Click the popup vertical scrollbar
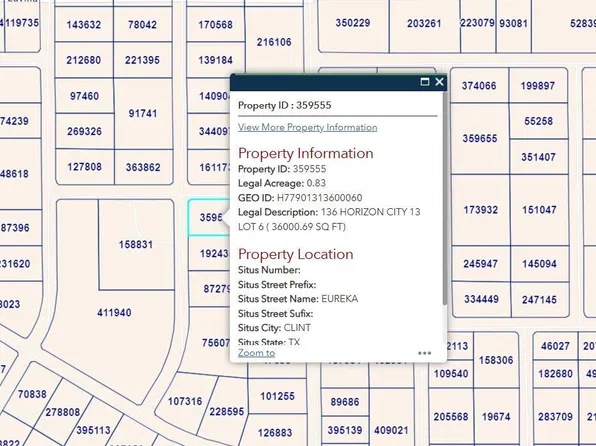The image size is (596, 446). click(444, 198)
